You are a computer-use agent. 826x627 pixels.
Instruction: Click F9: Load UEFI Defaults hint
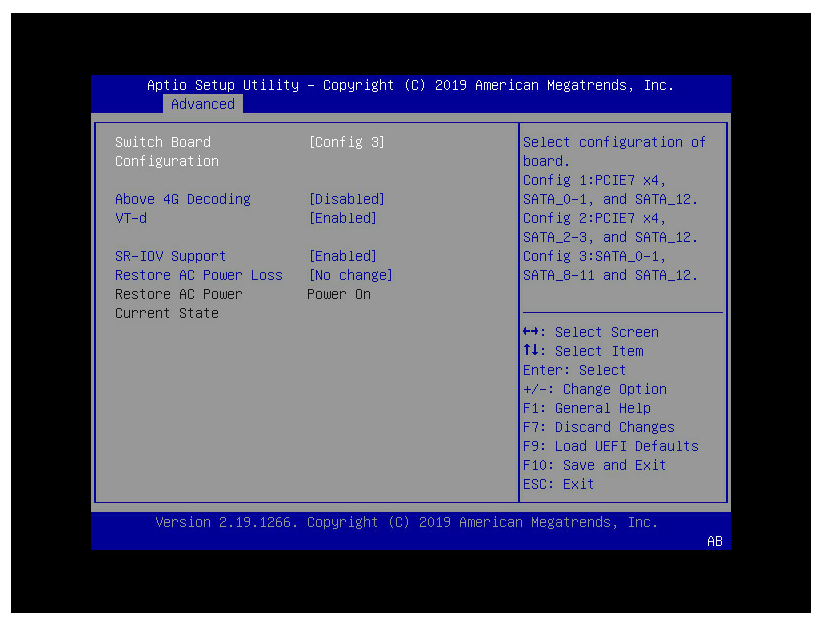611,446
